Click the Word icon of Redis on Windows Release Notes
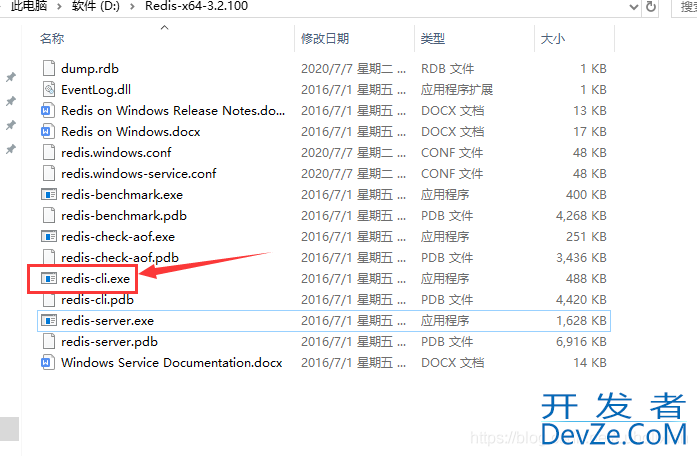Image resolution: width=697 pixels, height=456 pixels. pyautogui.click(x=48, y=110)
